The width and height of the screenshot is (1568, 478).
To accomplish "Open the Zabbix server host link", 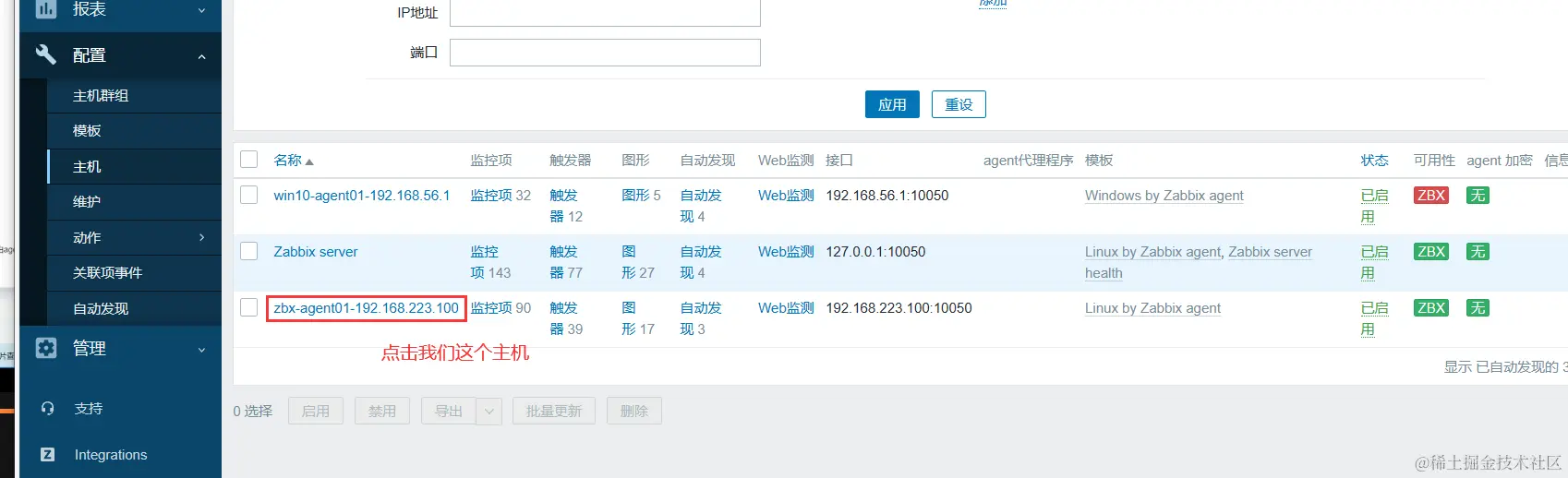I will click(316, 251).
